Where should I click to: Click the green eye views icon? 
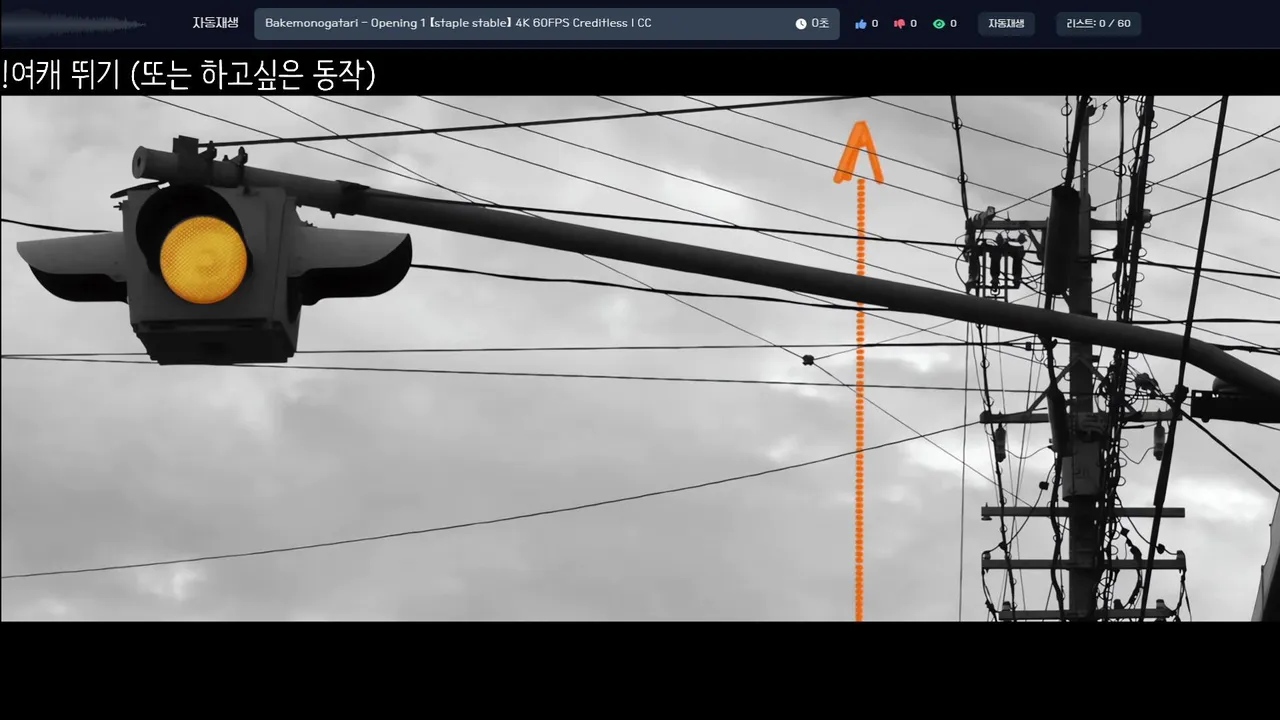[x=939, y=24]
